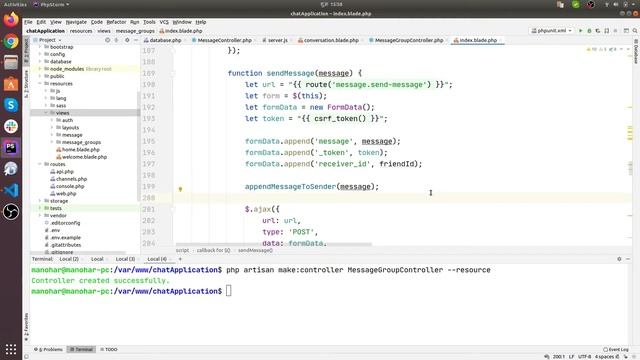Open the TODO tool window
Viewport: 640px width, 360px height.
[x=109, y=349]
